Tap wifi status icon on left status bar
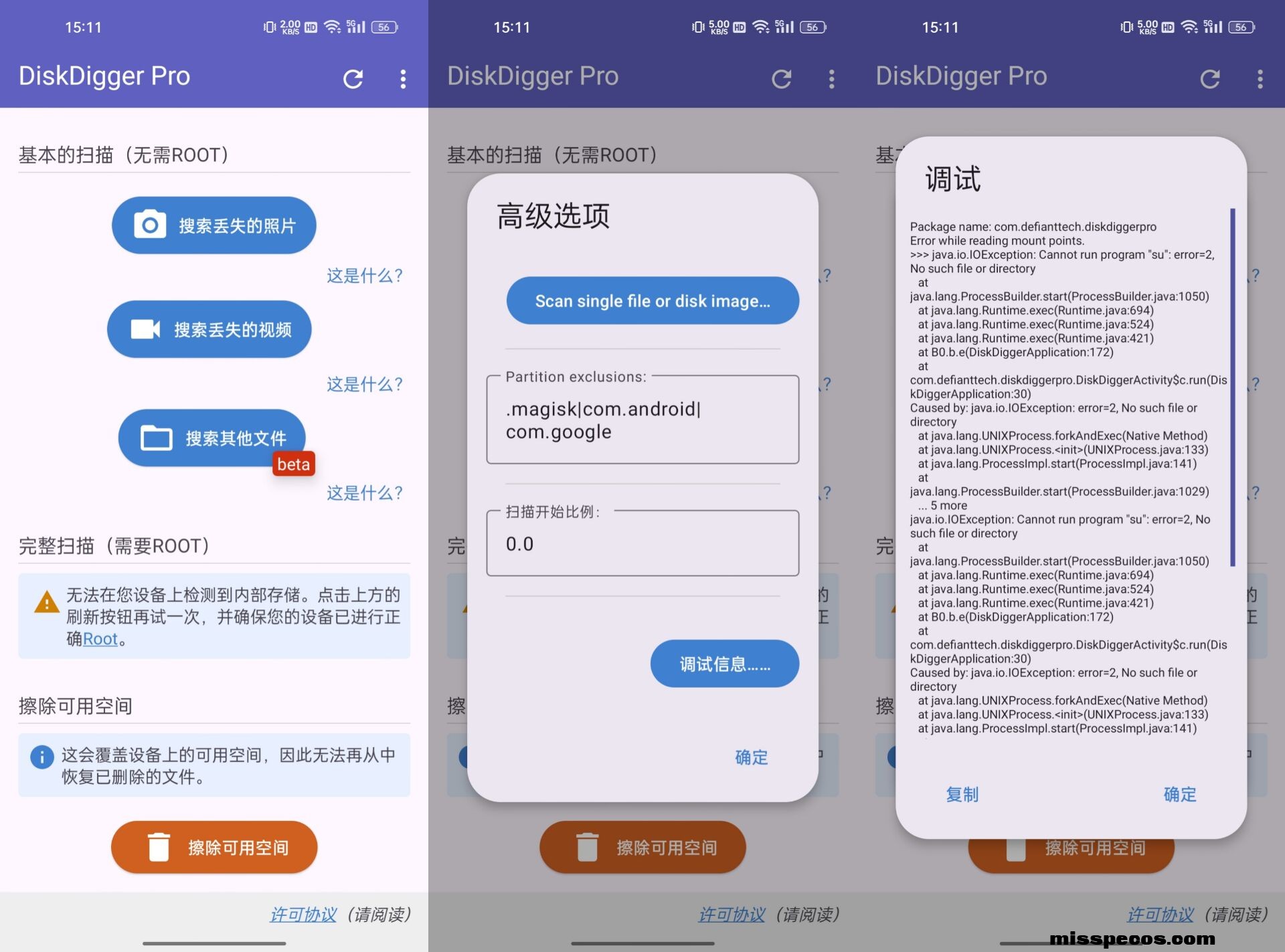 pos(332,27)
